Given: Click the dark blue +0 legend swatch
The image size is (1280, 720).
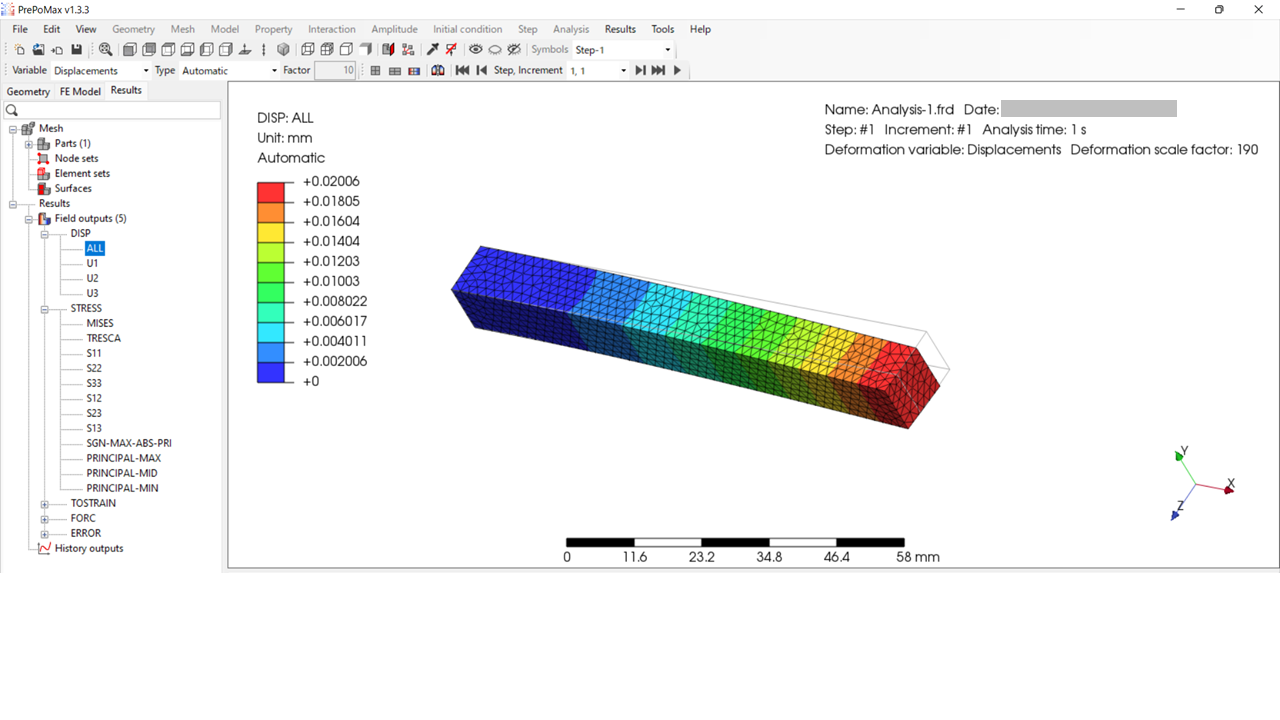Looking at the screenshot, I should point(270,372).
